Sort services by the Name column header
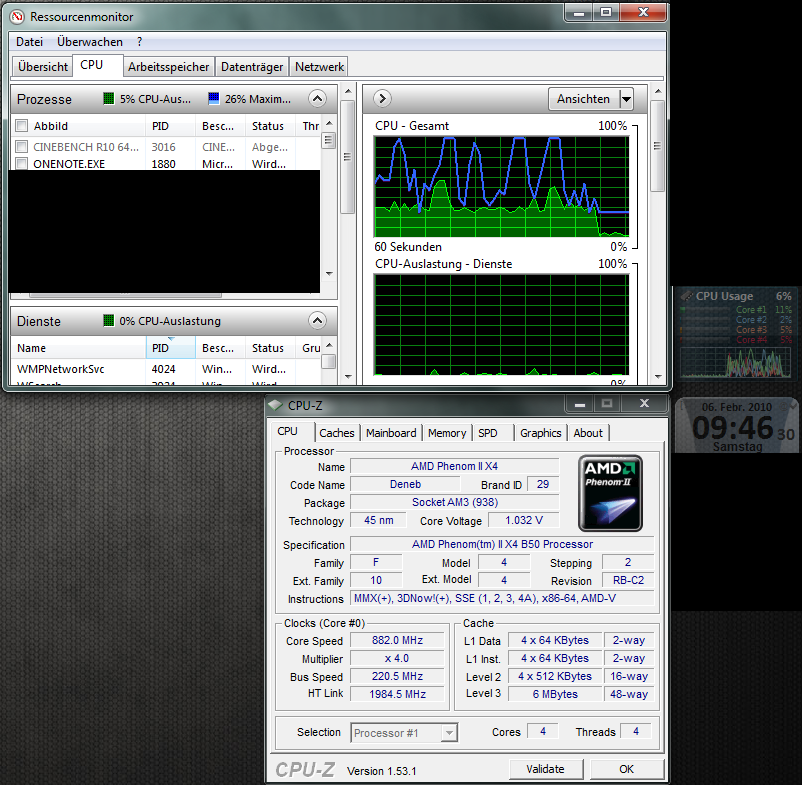802x785 pixels. click(x=79, y=348)
